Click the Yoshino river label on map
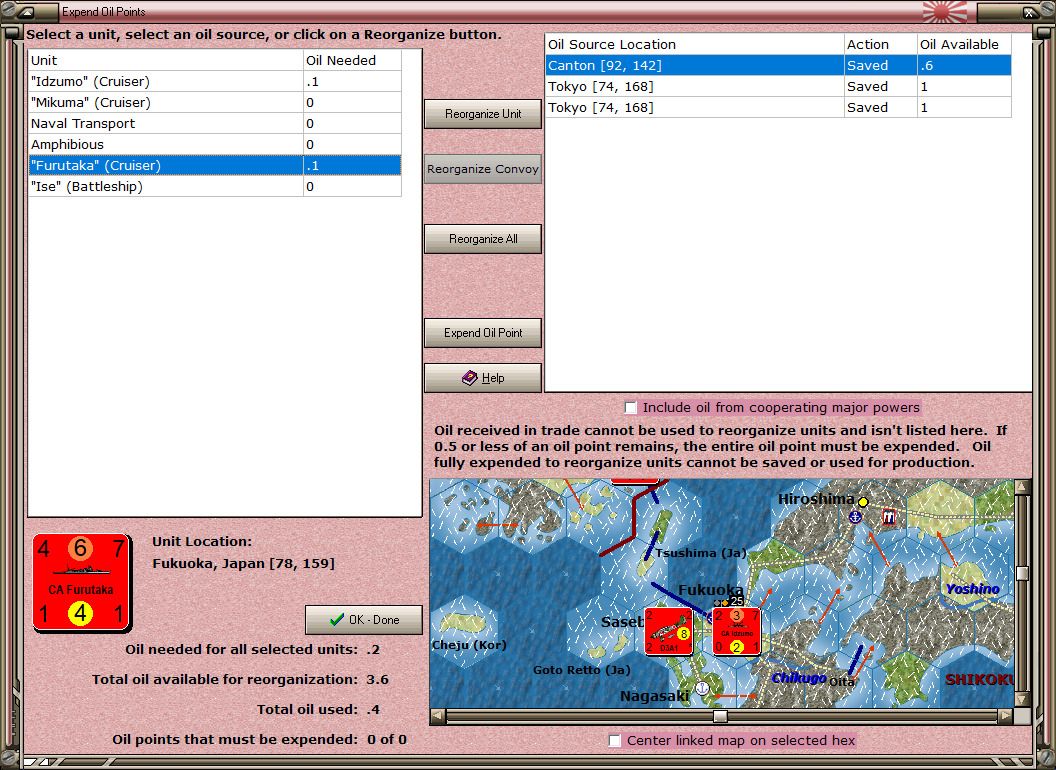Image resolution: width=1056 pixels, height=770 pixels. (972, 589)
